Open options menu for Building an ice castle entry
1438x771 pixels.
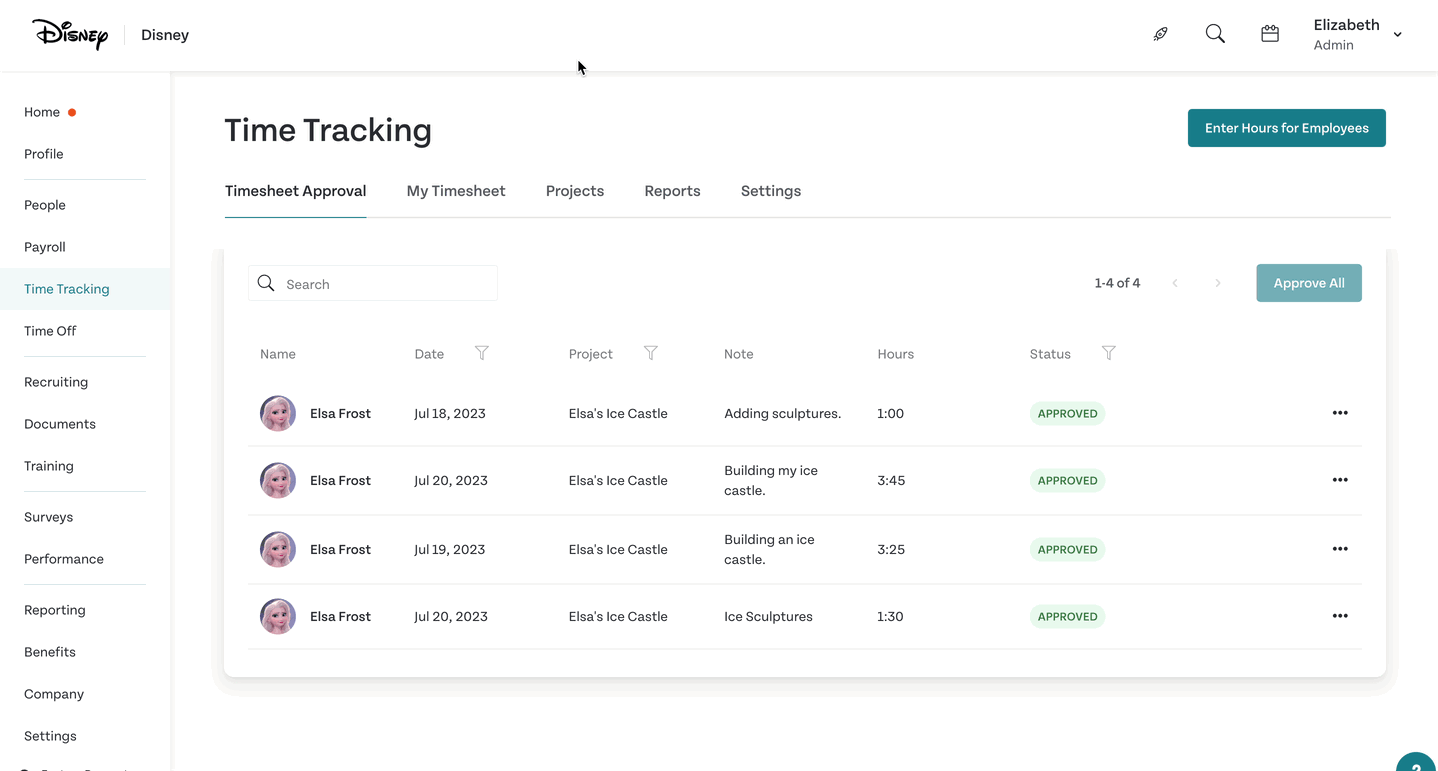pos(1340,549)
